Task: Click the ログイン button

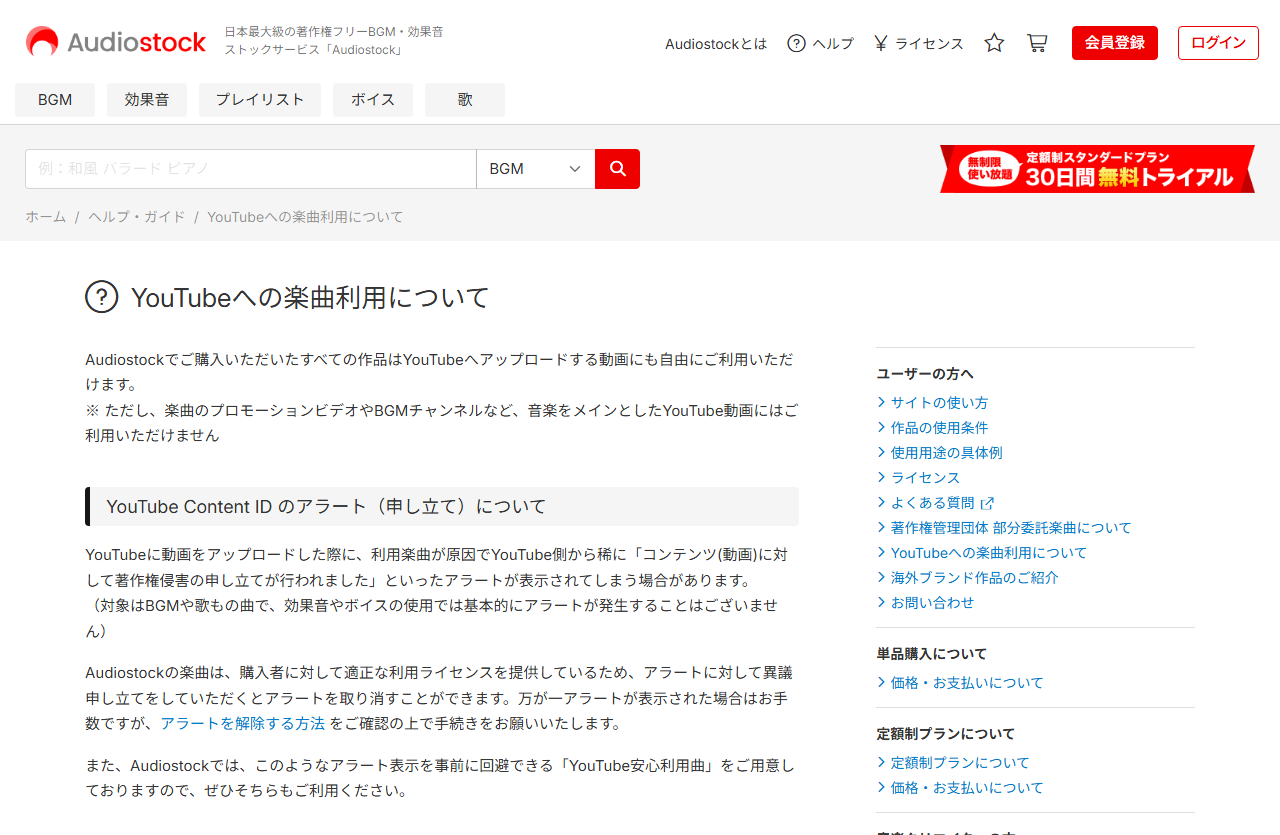Action: point(1218,43)
